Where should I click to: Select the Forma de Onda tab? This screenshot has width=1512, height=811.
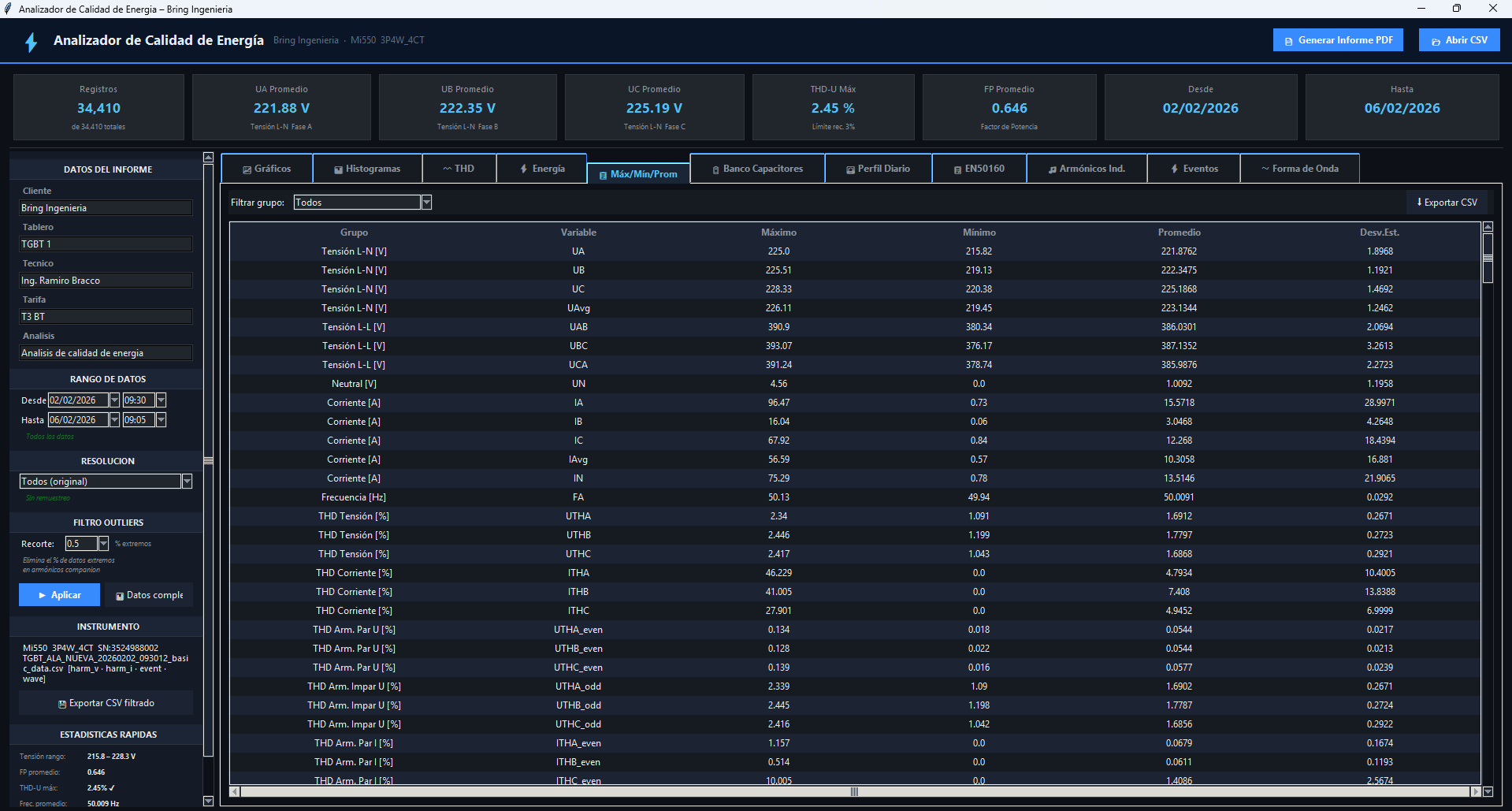click(1299, 169)
